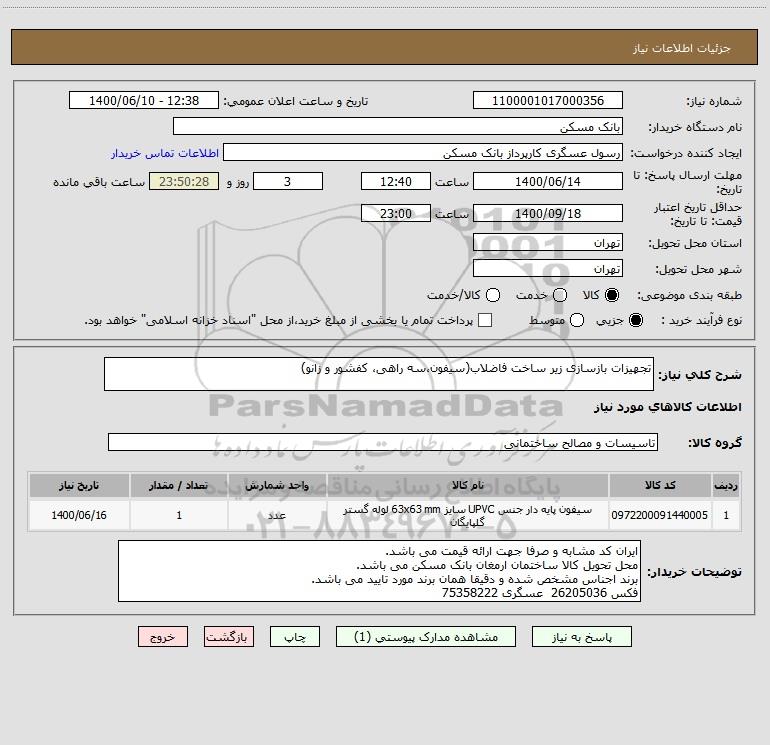Image resolution: width=770 pixels, height=745 pixels.
Task: Click the شهر محل تحویل field تهران
Action: pos(548,269)
